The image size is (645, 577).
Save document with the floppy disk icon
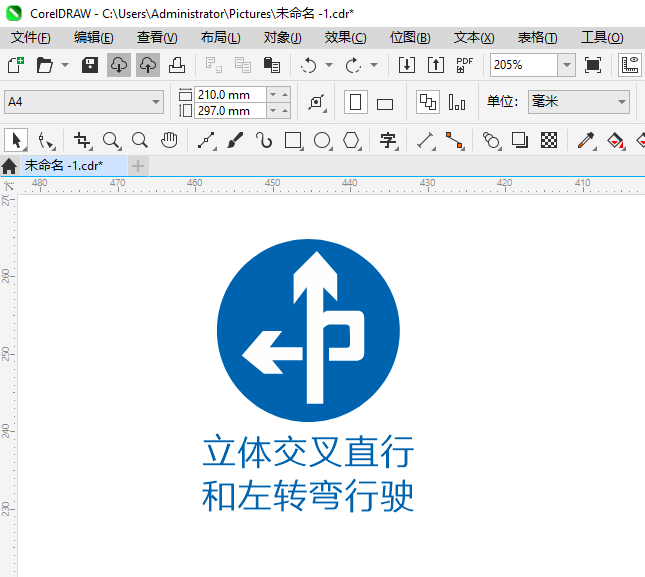[x=90, y=65]
